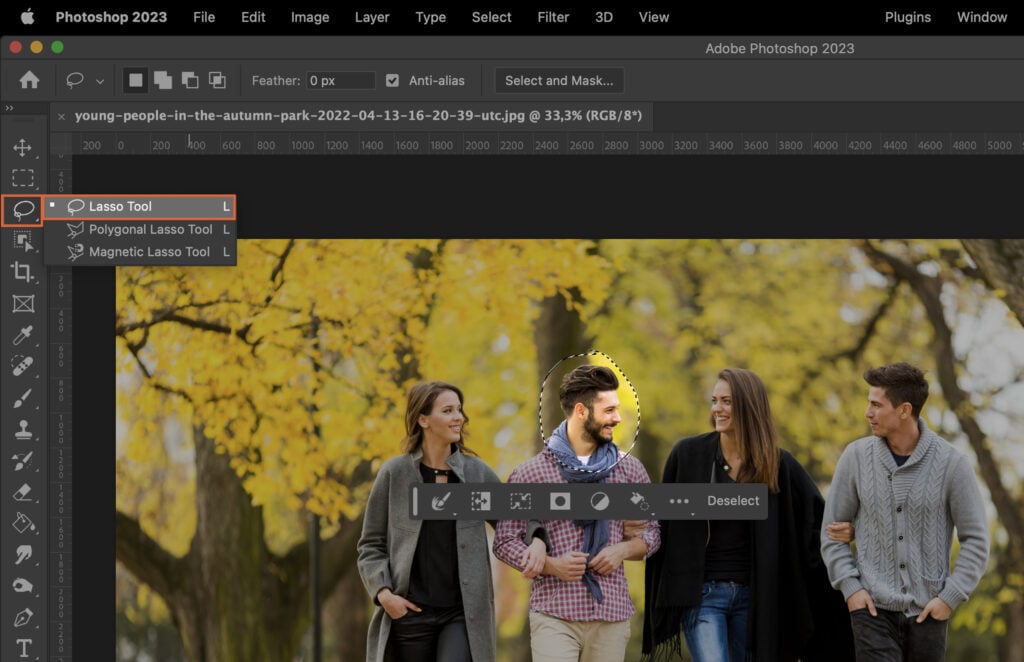Open the Lasso tool options dropdown arrow
This screenshot has height=662, width=1024.
(x=99, y=81)
